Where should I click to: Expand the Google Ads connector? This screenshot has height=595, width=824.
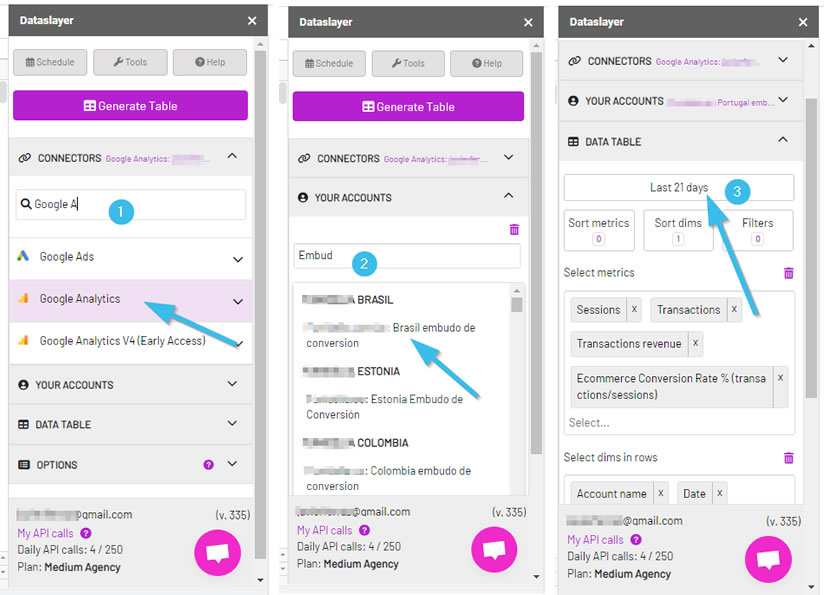coord(237,259)
